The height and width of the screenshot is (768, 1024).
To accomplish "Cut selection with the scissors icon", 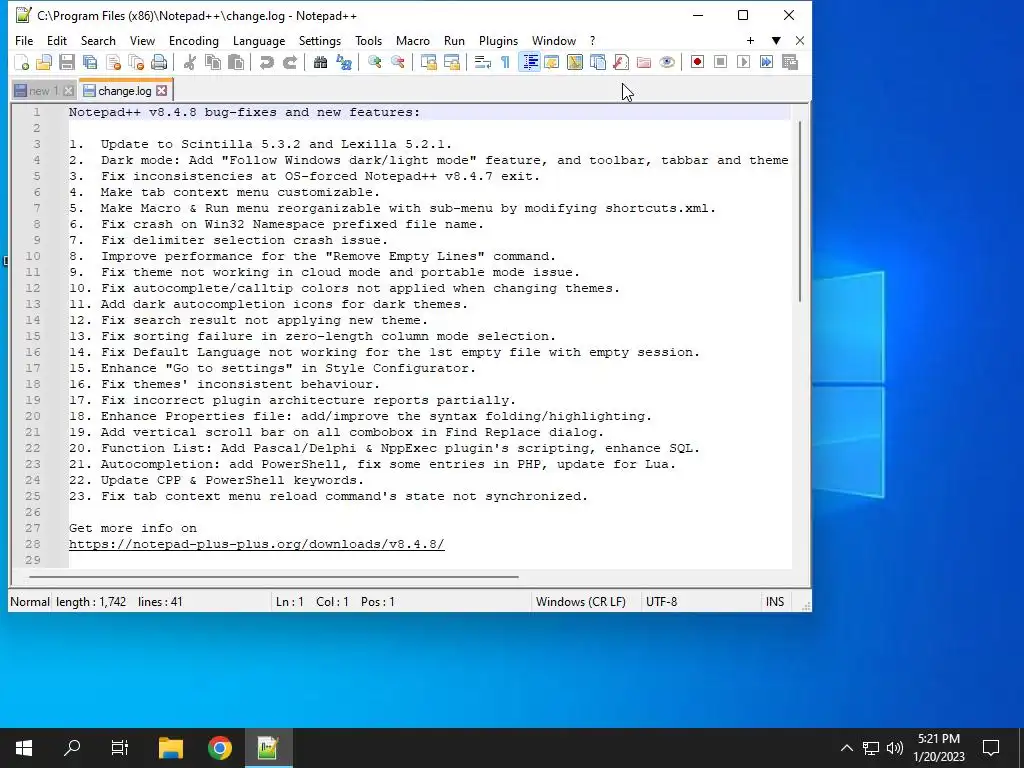I will (x=189, y=62).
